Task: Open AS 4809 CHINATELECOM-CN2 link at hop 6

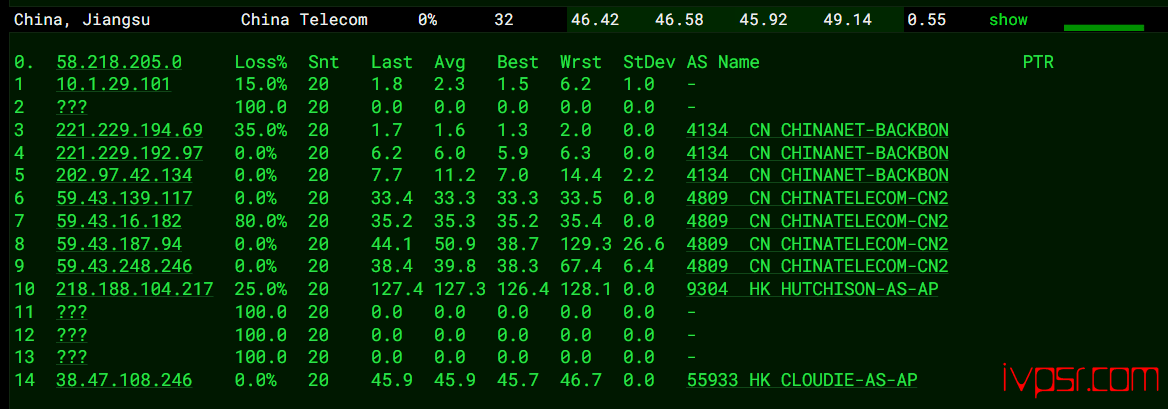Action: [817, 198]
